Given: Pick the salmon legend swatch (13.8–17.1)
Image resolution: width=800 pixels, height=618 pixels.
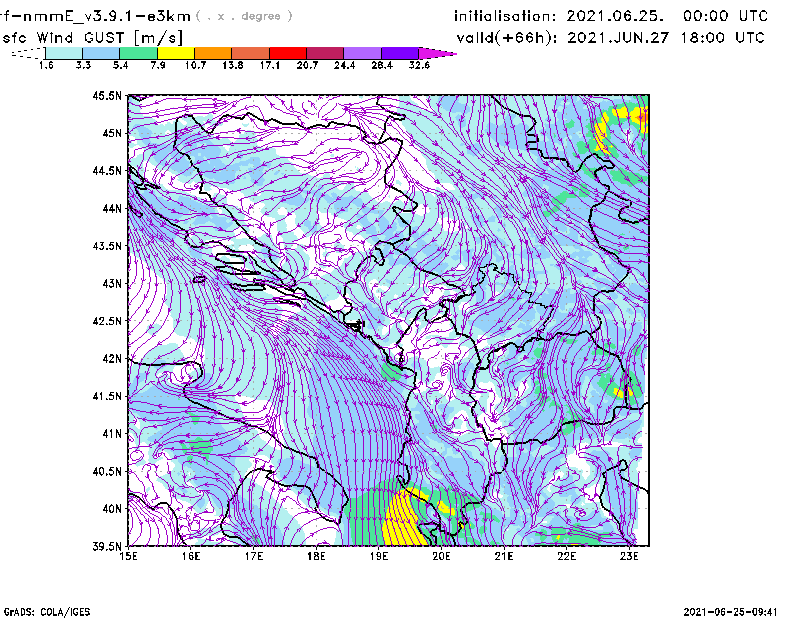Looking at the screenshot, I should click(x=251, y=53).
